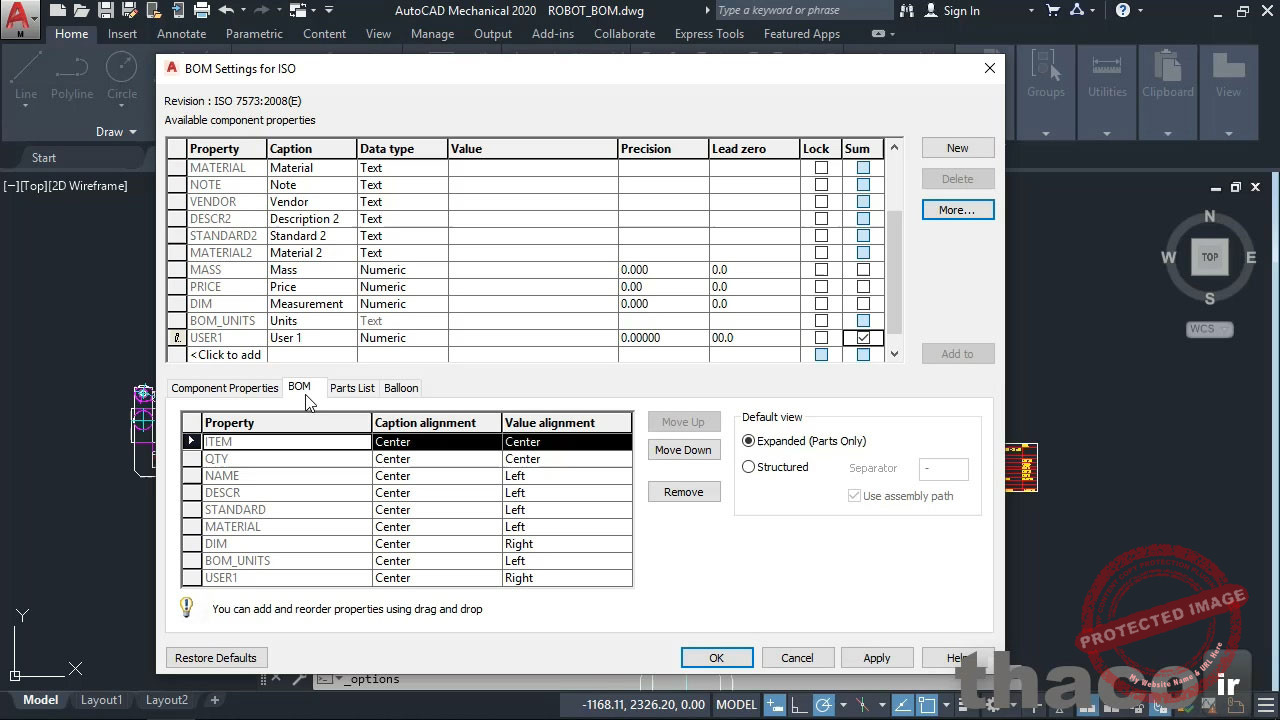Screen dimensions: 1280x720
Task: Toggle Ortho mode in the status bar
Action: [x=801, y=705]
